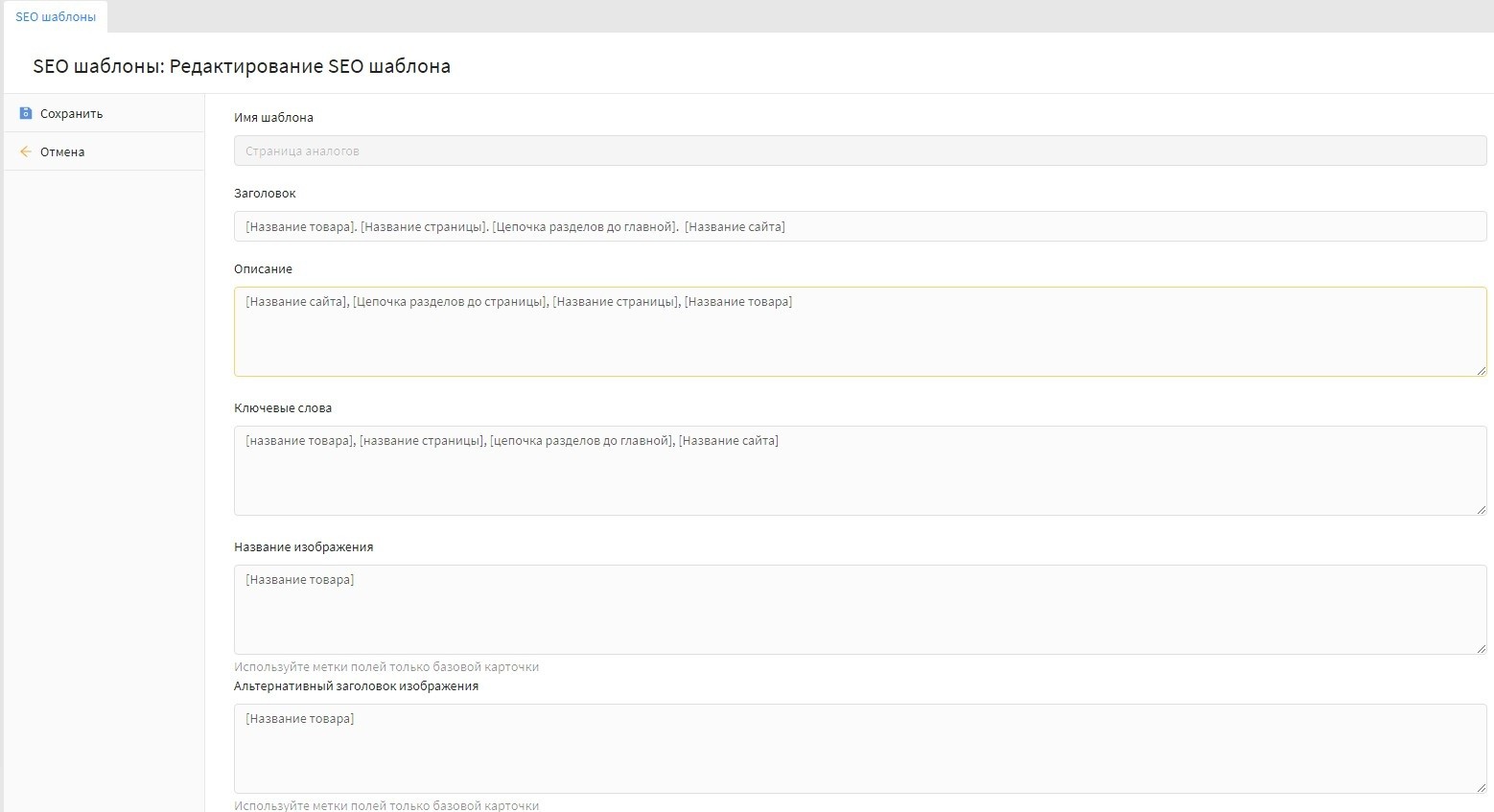The image size is (1494, 812).
Task: Focus the Заголовок input field
Action: (859, 226)
